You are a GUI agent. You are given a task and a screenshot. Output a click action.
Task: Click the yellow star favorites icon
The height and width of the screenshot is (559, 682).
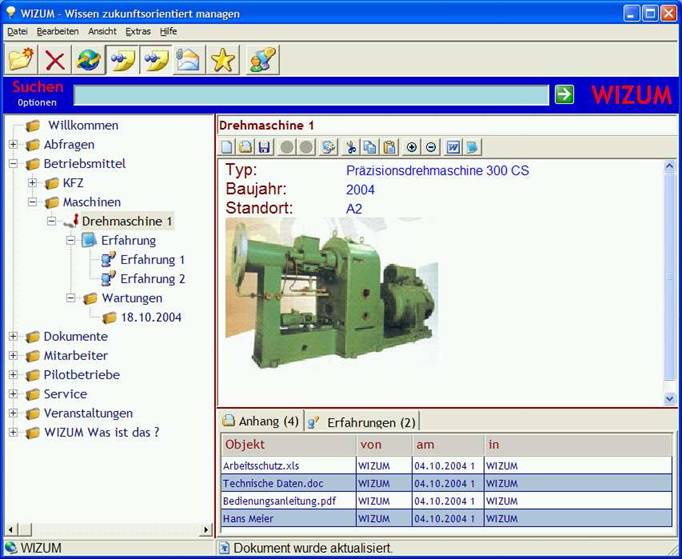pyautogui.click(x=223, y=60)
